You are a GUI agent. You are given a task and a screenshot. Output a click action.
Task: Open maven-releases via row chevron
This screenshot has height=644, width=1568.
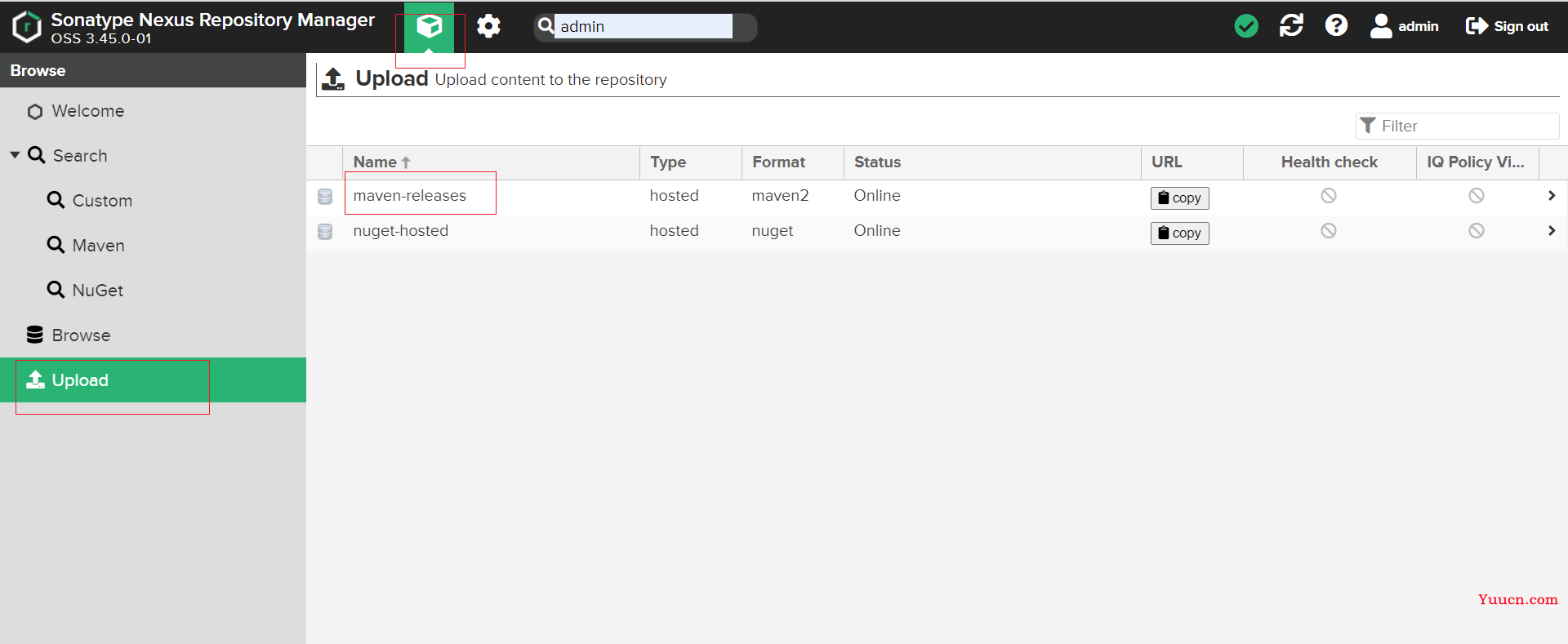[x=1552, y=196]
